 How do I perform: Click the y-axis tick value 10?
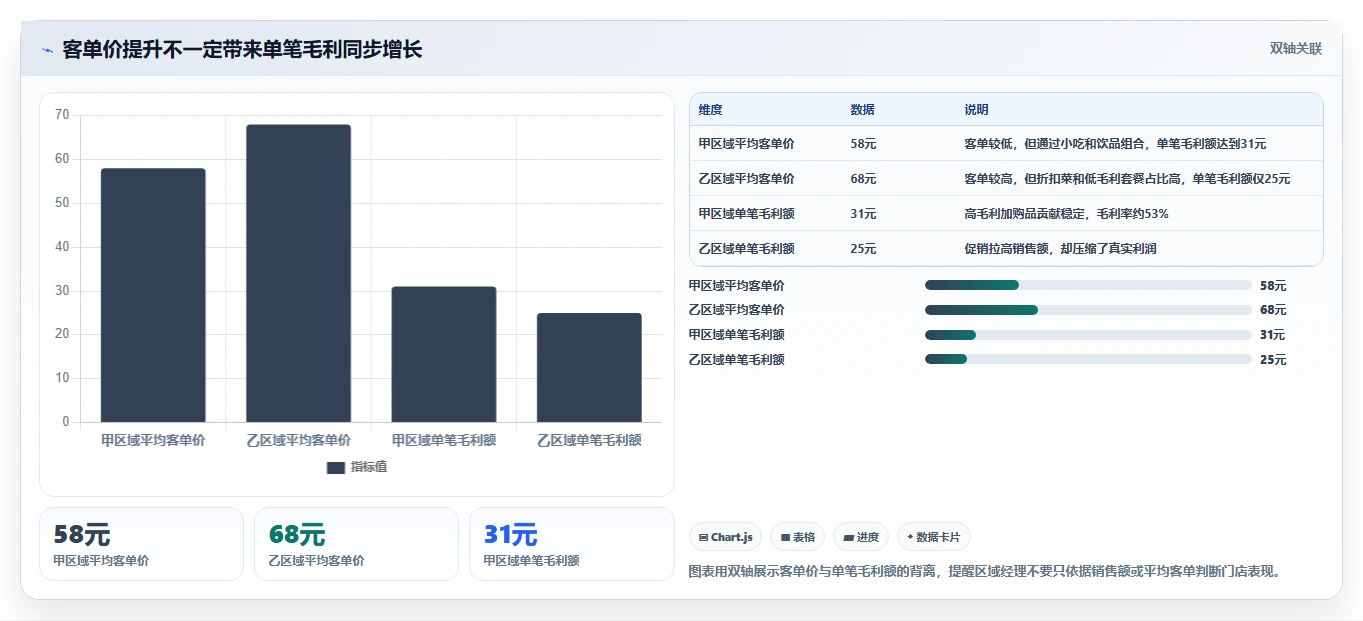coord(62,378)
